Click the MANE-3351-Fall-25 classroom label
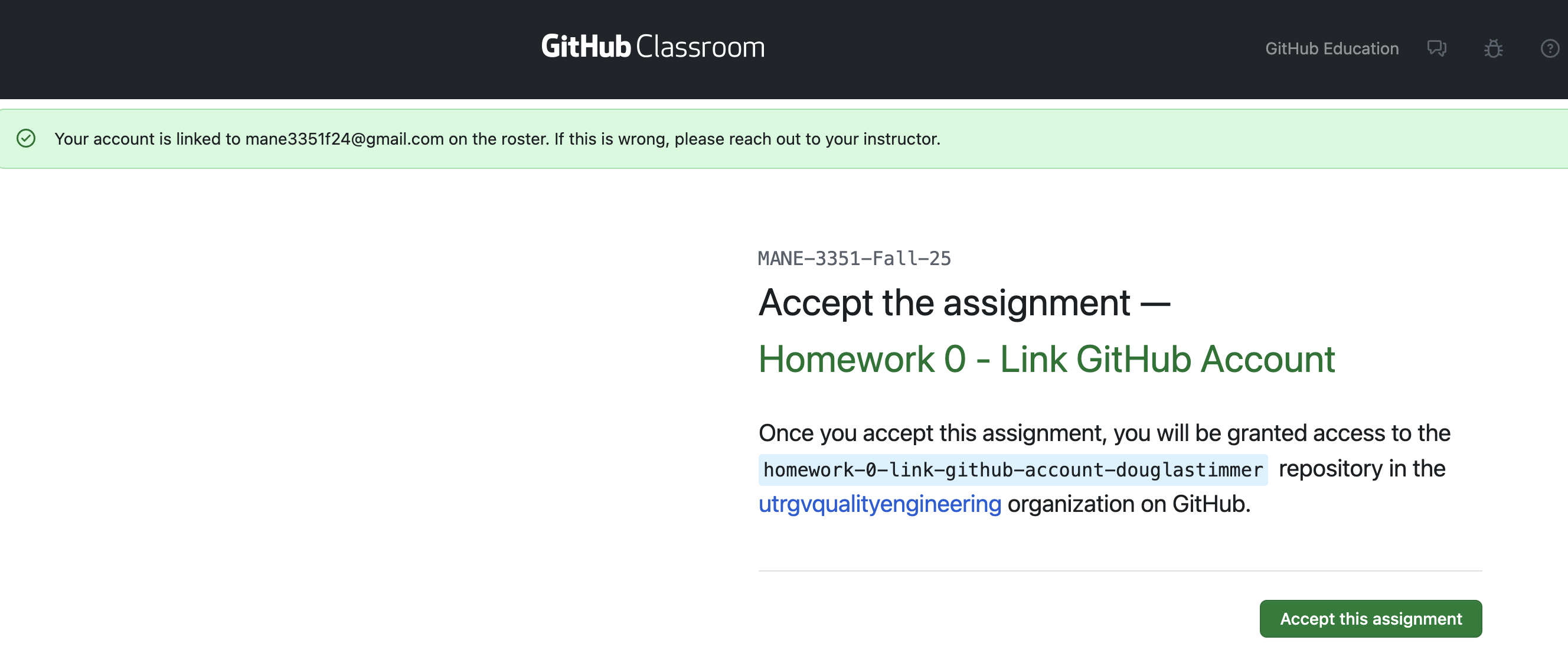The width and height of the screenshot is (1568, 666). [854, 258]
